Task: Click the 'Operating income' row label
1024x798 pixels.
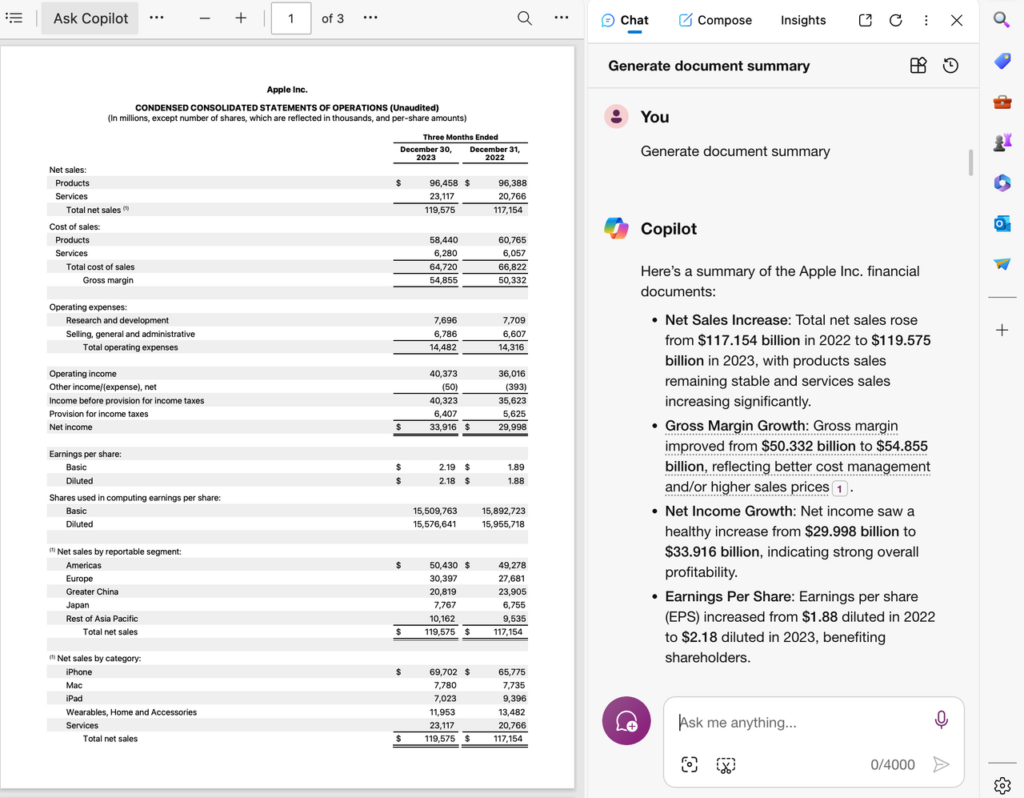Action: 83,374
